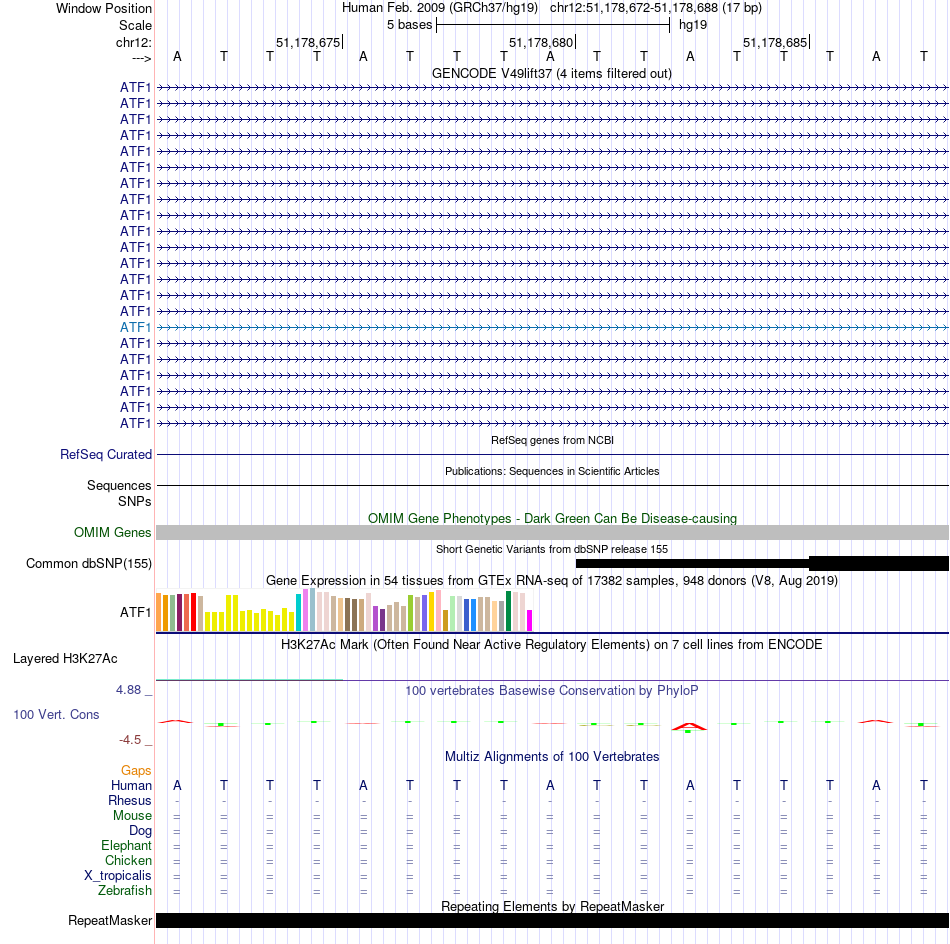Select the light-blue highlighted ATF1 transcript label

pyautogui.click(x=135, y=327)
